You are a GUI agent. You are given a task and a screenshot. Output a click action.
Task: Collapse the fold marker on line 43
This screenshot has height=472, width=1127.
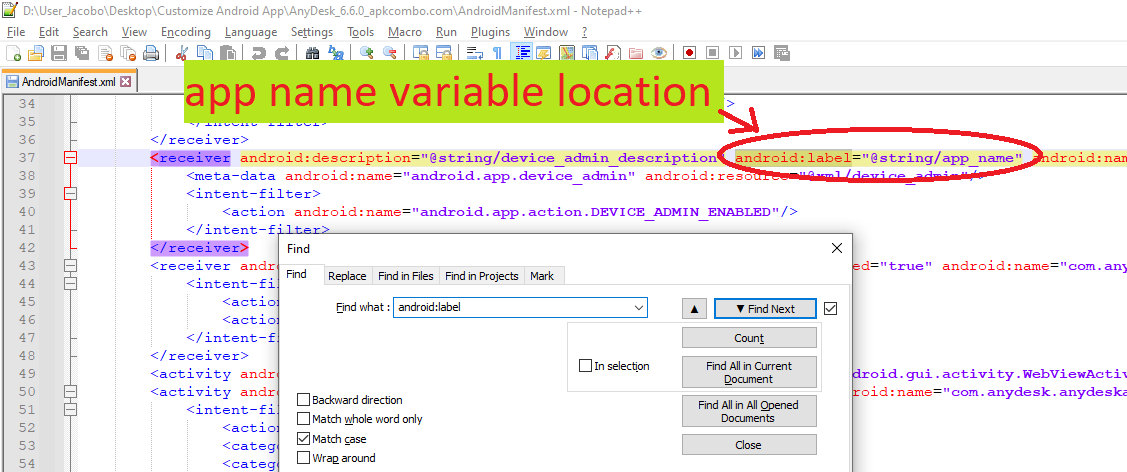70,266
